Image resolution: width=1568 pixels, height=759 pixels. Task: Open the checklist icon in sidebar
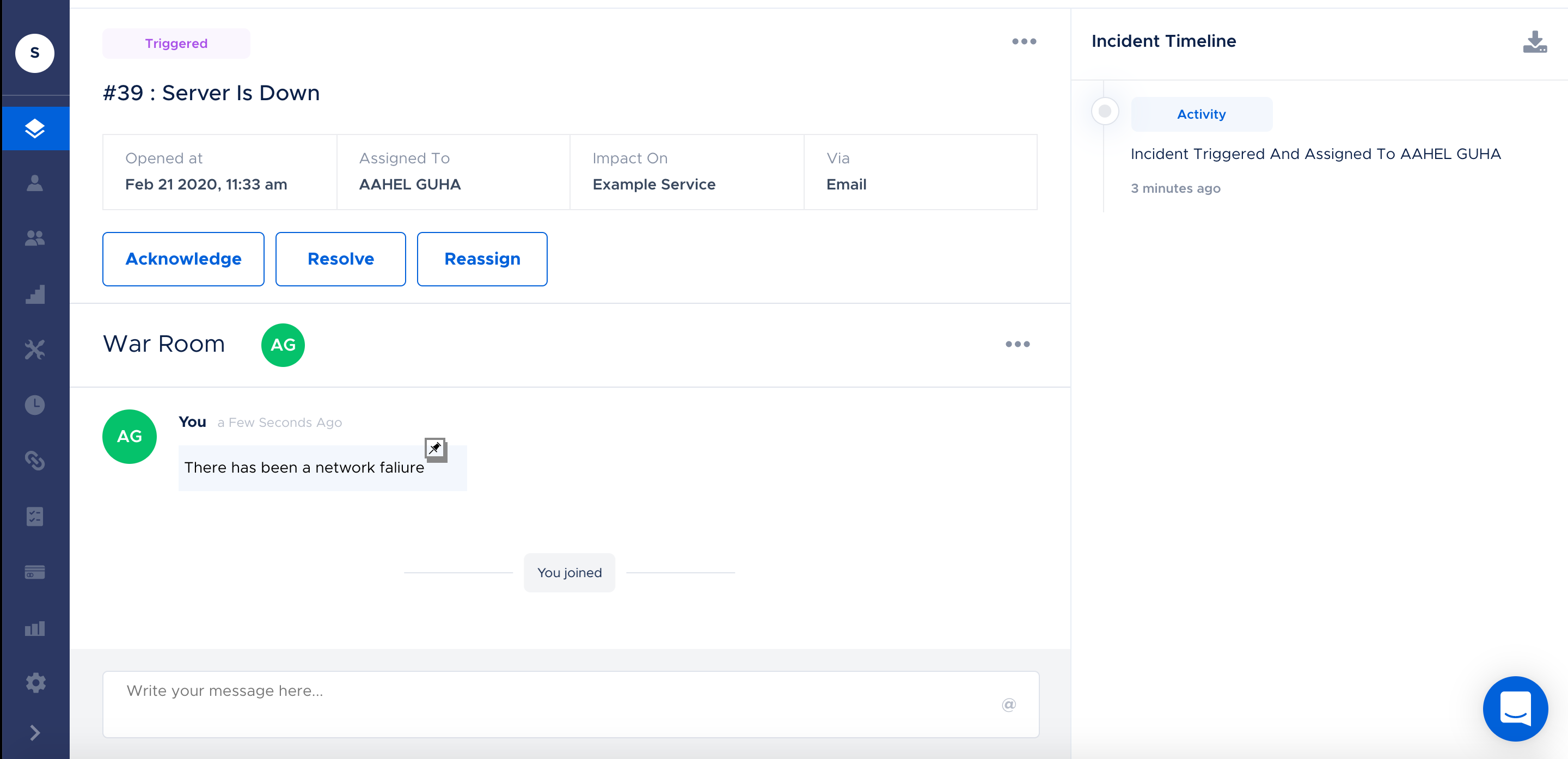click(x=35, y=517)
